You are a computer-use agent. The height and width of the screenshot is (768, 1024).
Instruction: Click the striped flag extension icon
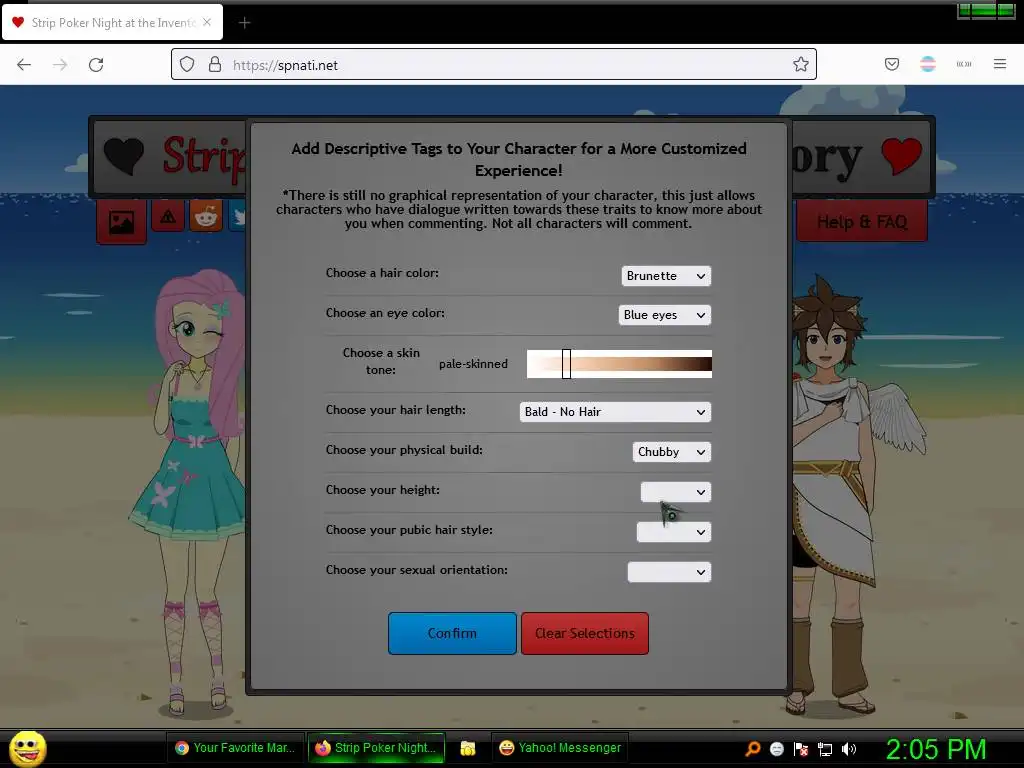tap(928, 64)
